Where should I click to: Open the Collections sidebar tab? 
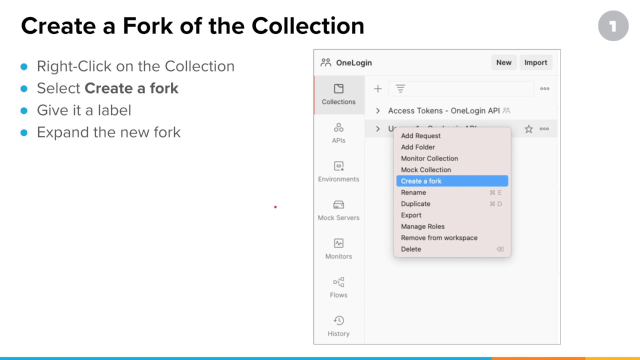(338, 94)
